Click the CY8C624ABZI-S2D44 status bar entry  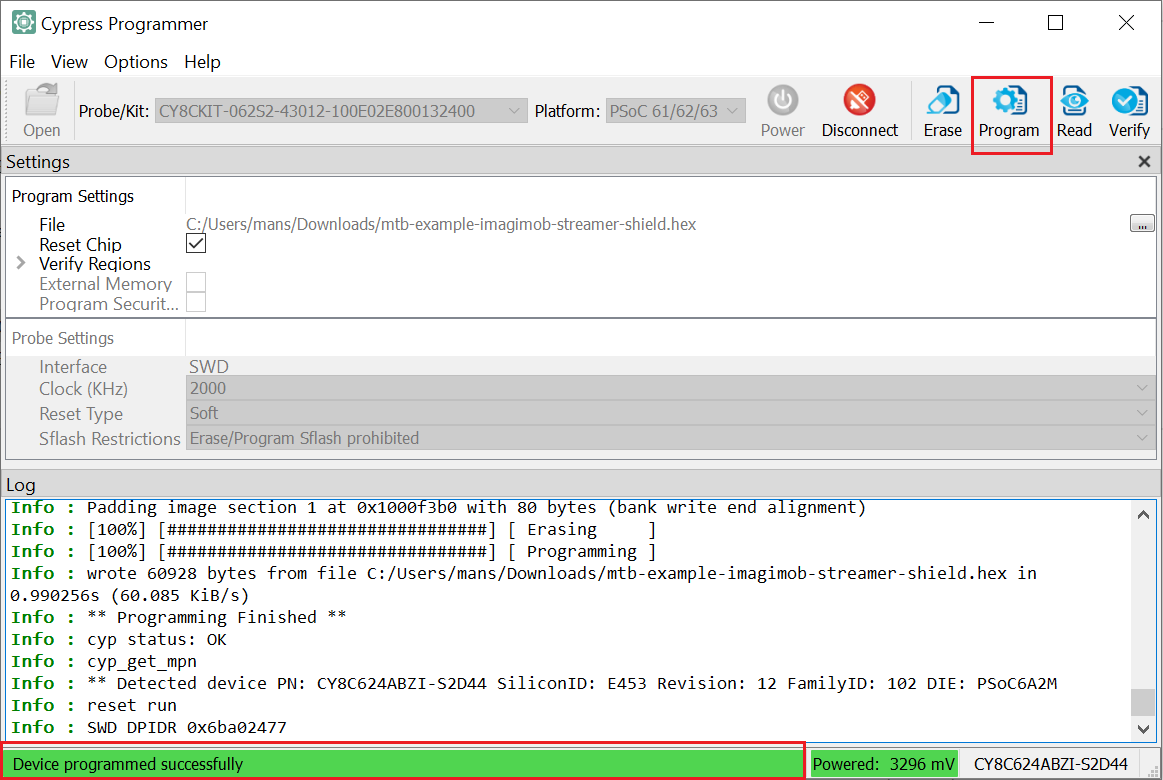[1050, 764]
